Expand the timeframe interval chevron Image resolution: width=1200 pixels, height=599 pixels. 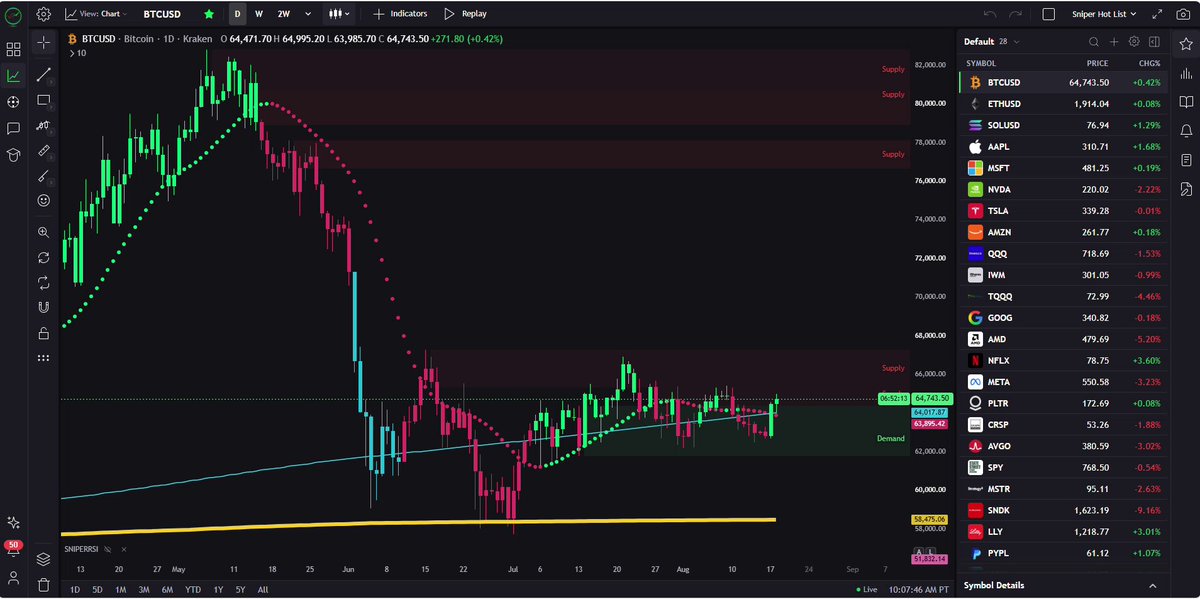click(307, 14)
